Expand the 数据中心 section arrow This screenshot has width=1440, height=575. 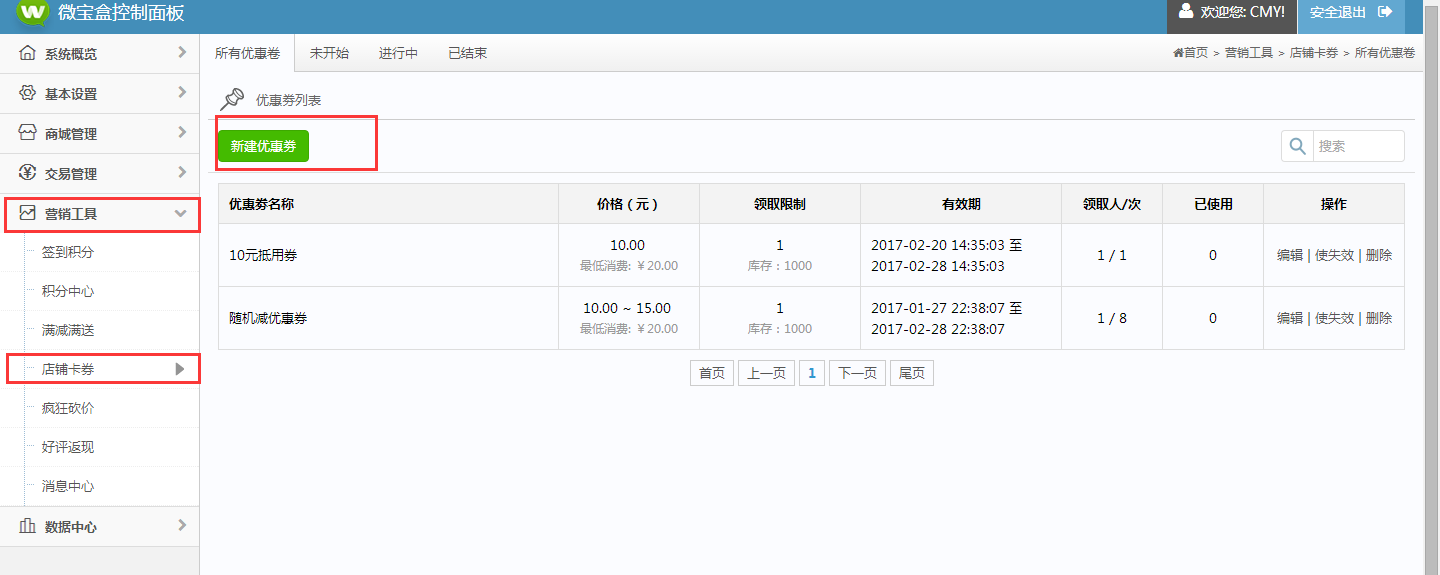coord(181,525)
